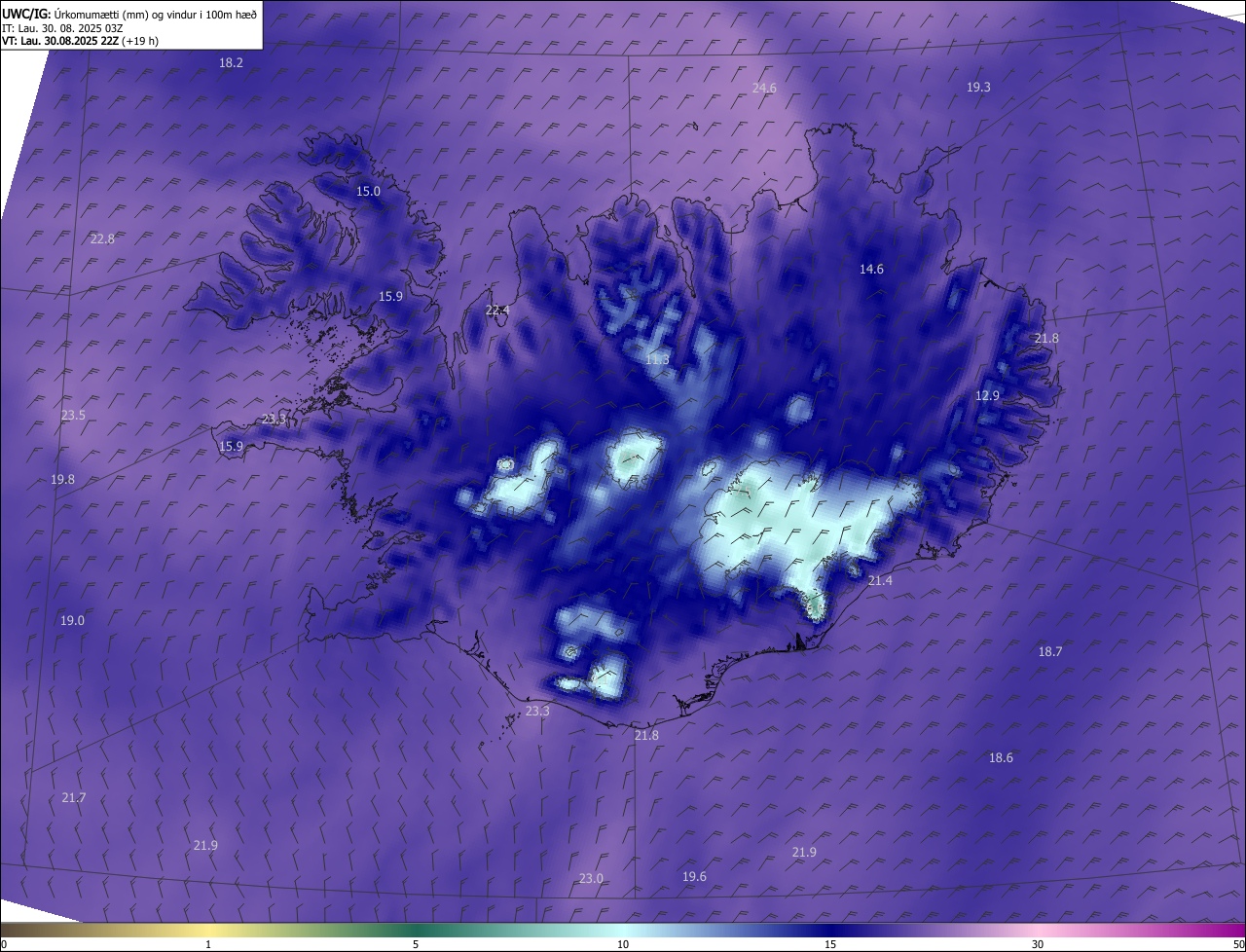1246x952 pixels.
Task: Click the 11.3 value label
Action: pos(657,359)
